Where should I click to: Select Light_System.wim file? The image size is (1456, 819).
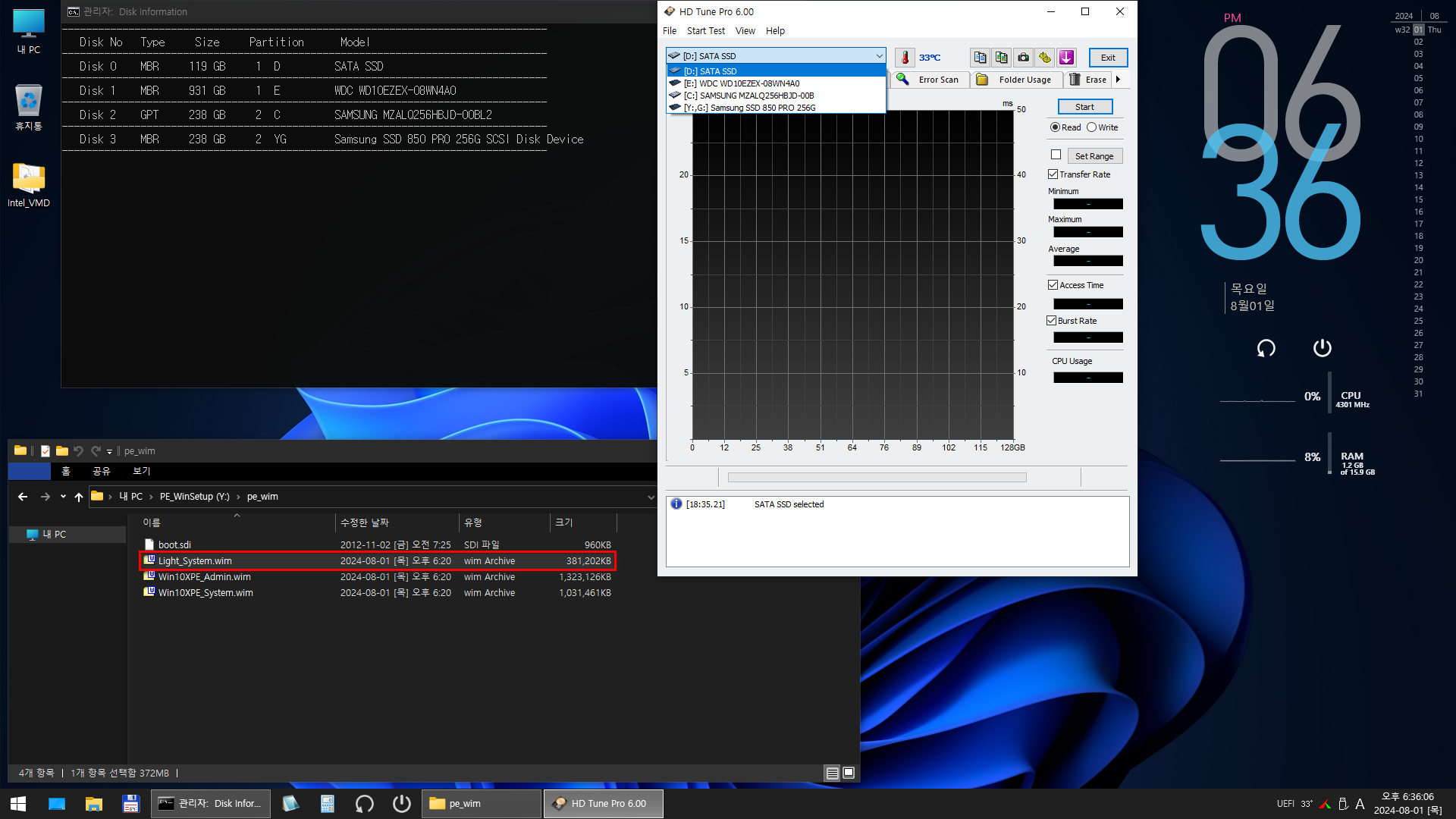(x=377, y=561)
